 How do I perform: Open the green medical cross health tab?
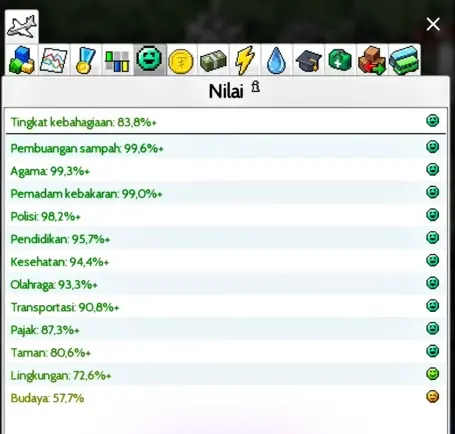pyautogui.click(x=340, y=60)
